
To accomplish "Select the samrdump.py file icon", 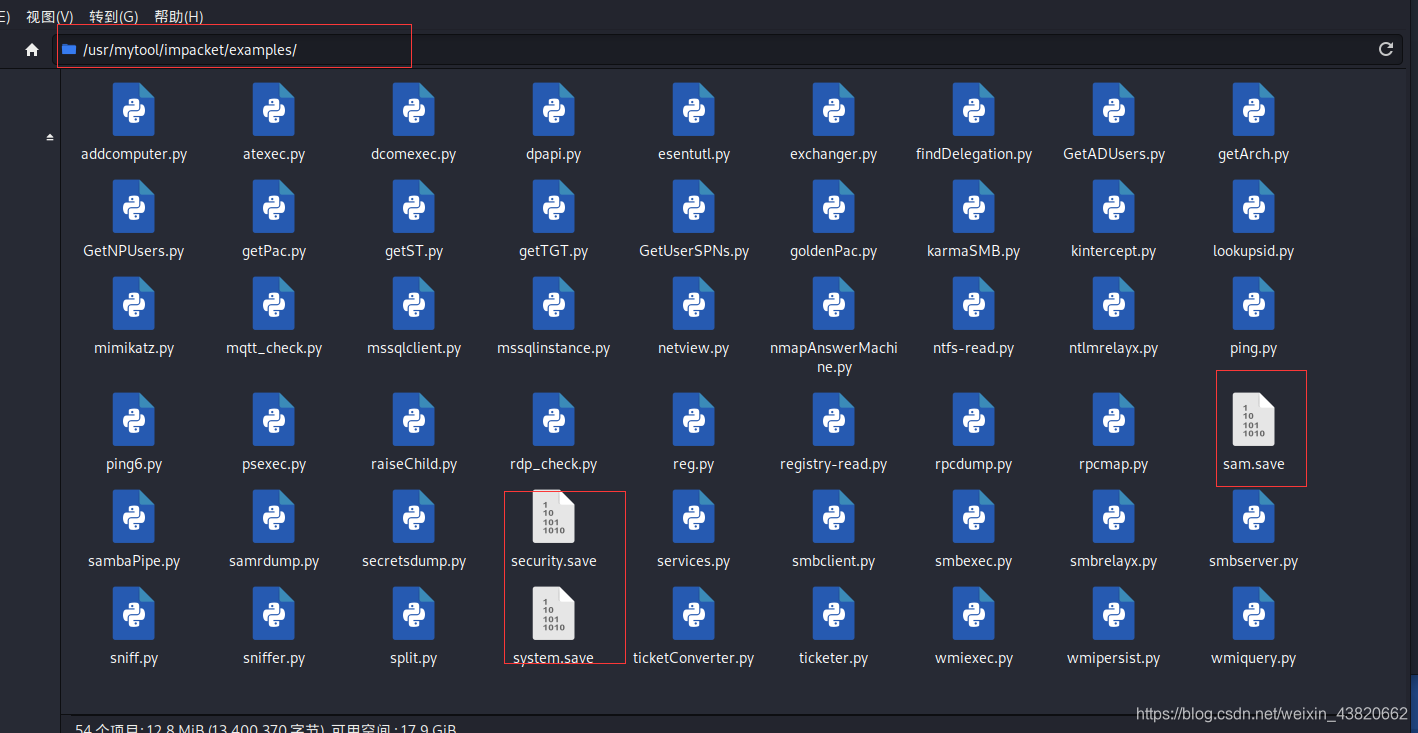I will [274, 517].
